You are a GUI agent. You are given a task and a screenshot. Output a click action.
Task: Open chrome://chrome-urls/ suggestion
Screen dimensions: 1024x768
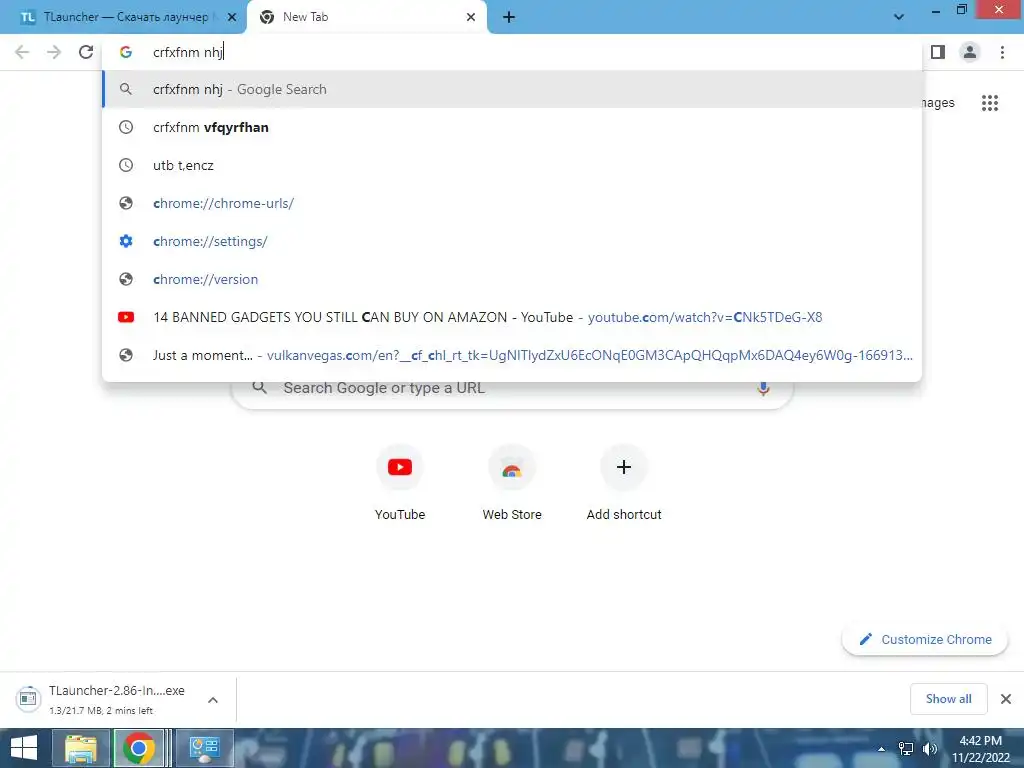coord(512,203)
